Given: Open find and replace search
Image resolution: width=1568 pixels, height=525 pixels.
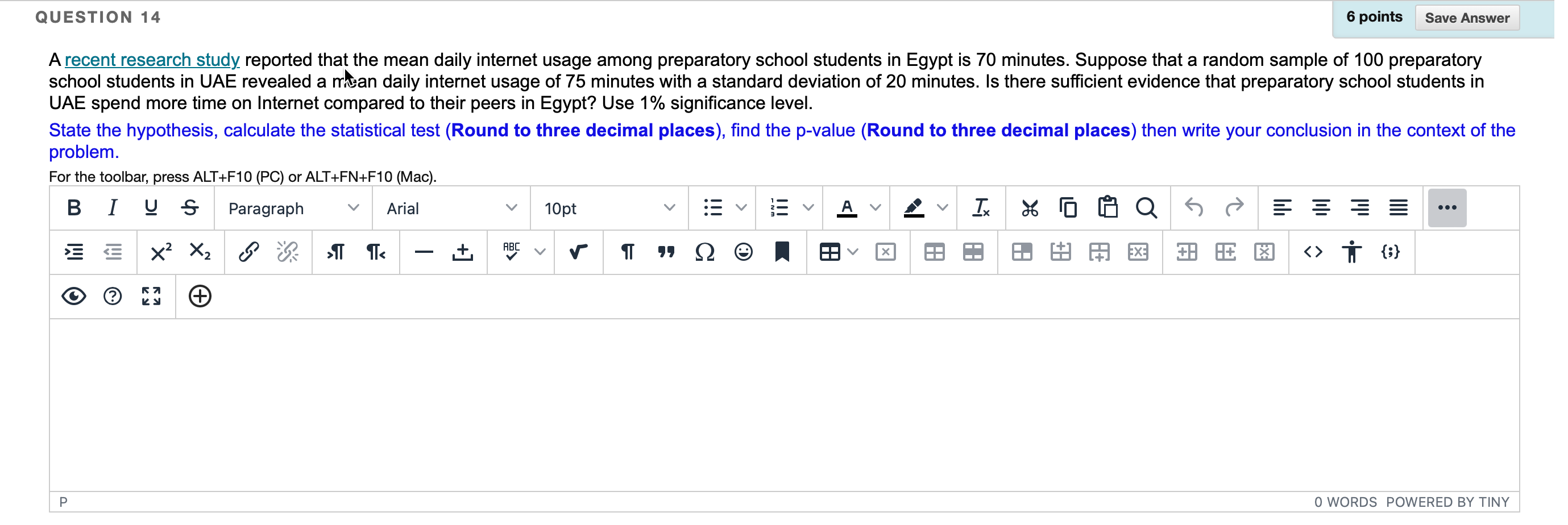Looking at the screenshot, I should [1146, 208].
